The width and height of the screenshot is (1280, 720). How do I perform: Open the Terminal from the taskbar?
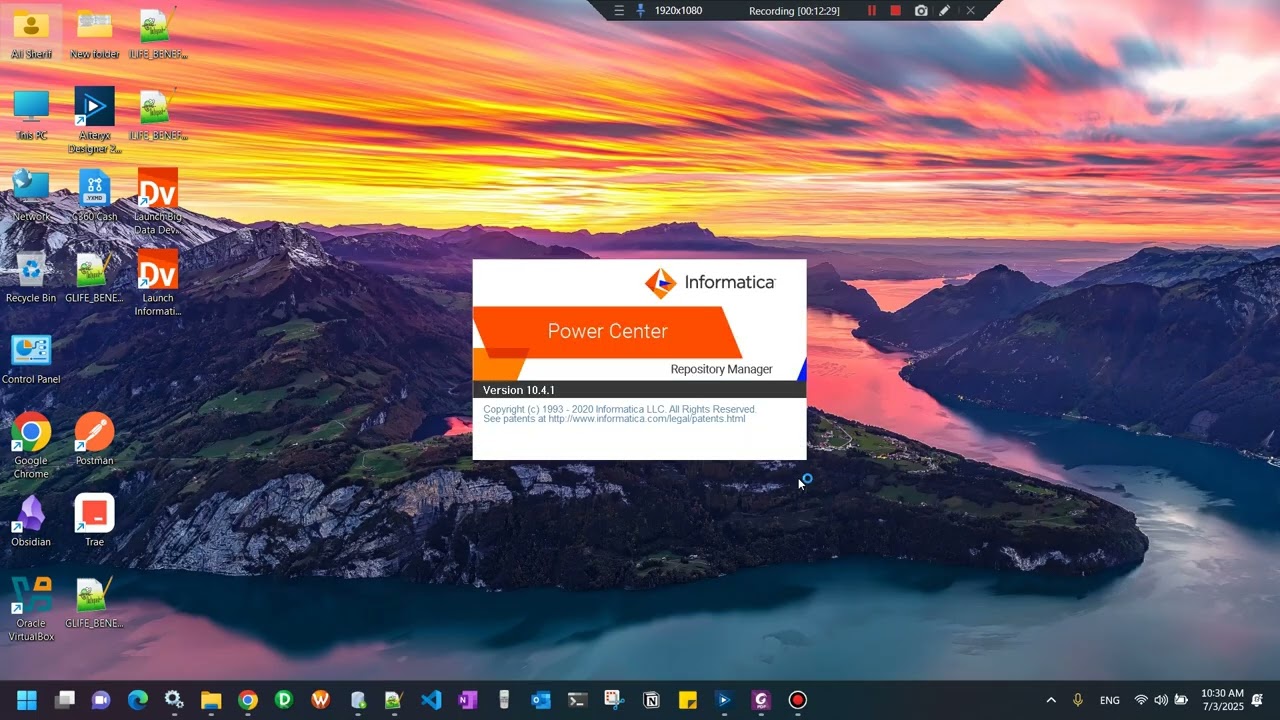click(577, 700)
